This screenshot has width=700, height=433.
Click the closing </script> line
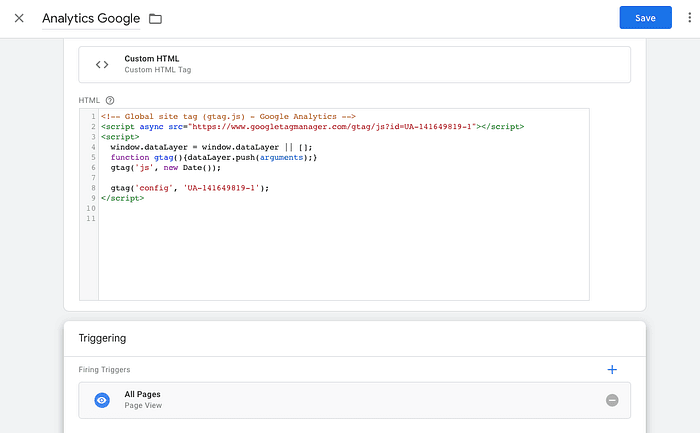coord(122,198)
